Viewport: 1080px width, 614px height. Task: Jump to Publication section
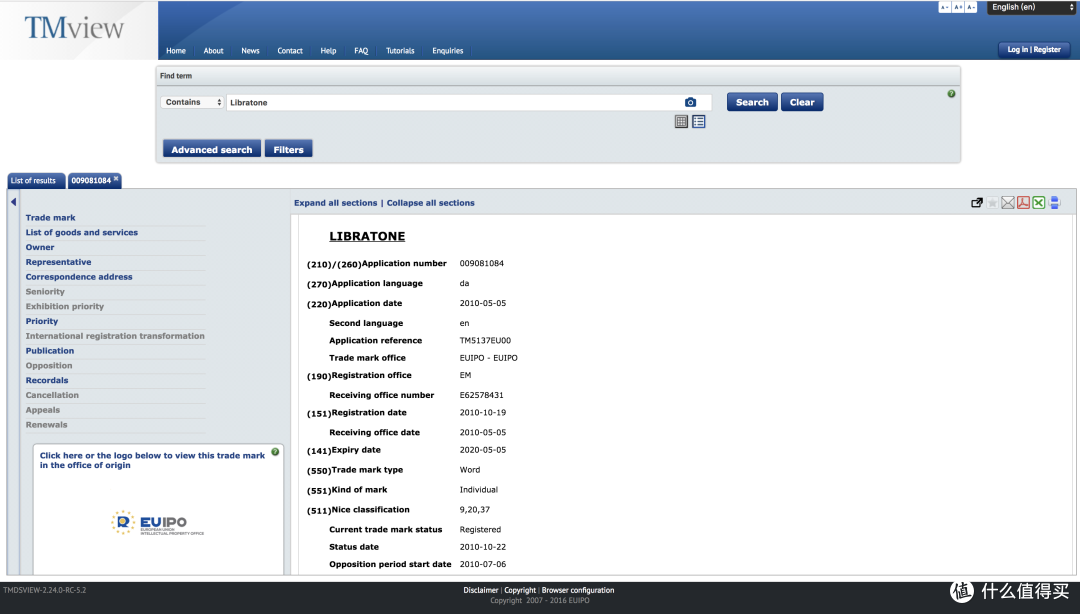pyautogui.click(x=50, y=351)
